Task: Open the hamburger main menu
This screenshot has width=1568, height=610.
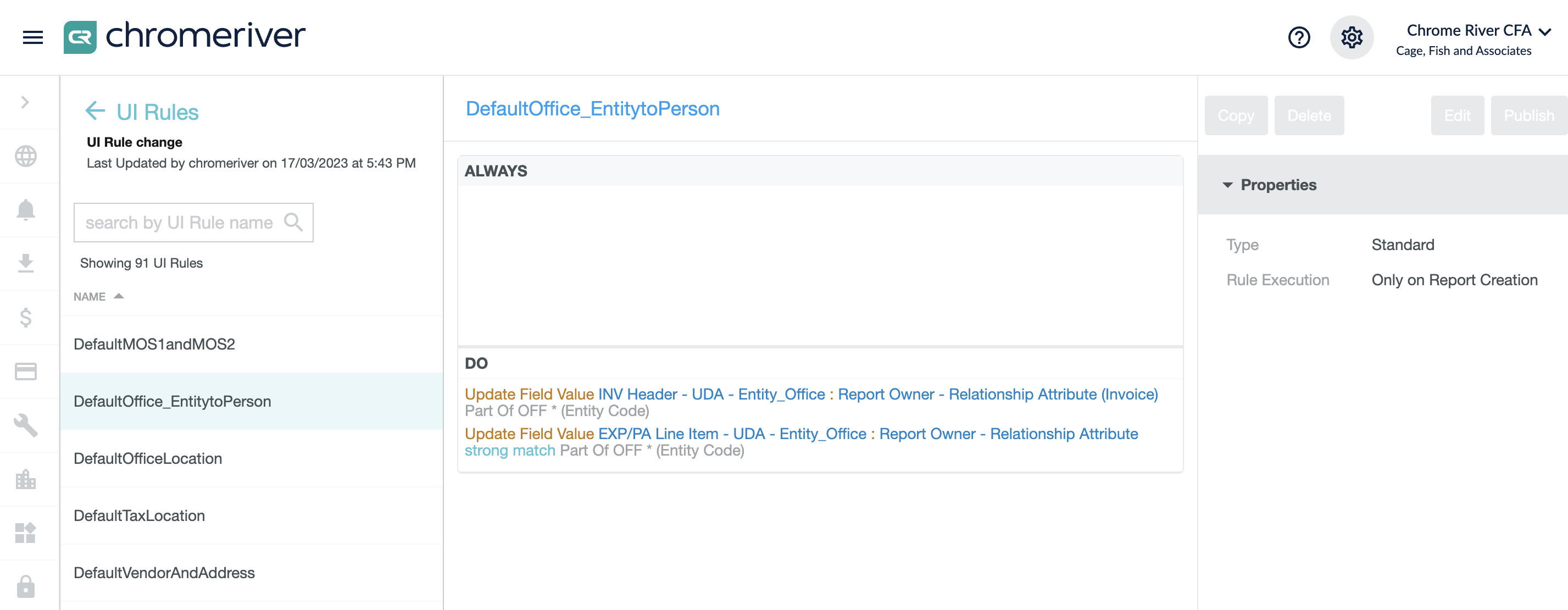Action: [33, 38]
